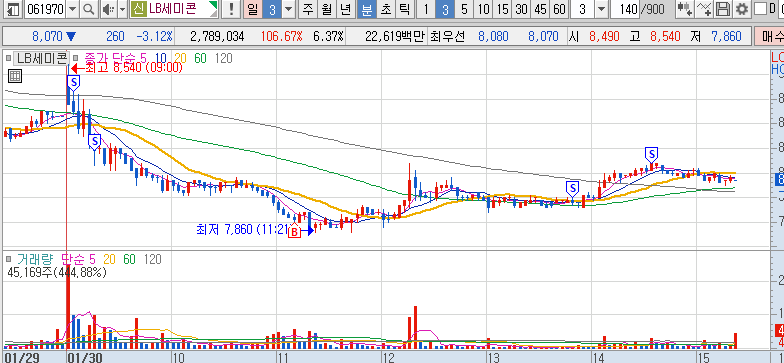Image resolution: width=784 pixels, height=363 pixels.
Task: Click the grid table icon in chart corner
Action: click(15, 76)
